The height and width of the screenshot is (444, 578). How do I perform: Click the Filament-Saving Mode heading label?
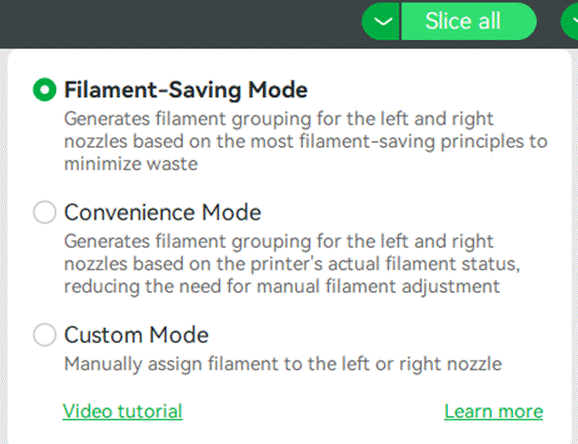pos(186,90)
